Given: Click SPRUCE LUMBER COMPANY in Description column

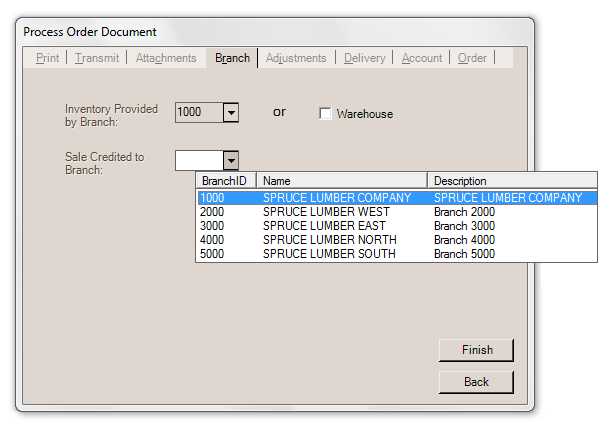Looking at the screenshot, I should coord(508,198).
